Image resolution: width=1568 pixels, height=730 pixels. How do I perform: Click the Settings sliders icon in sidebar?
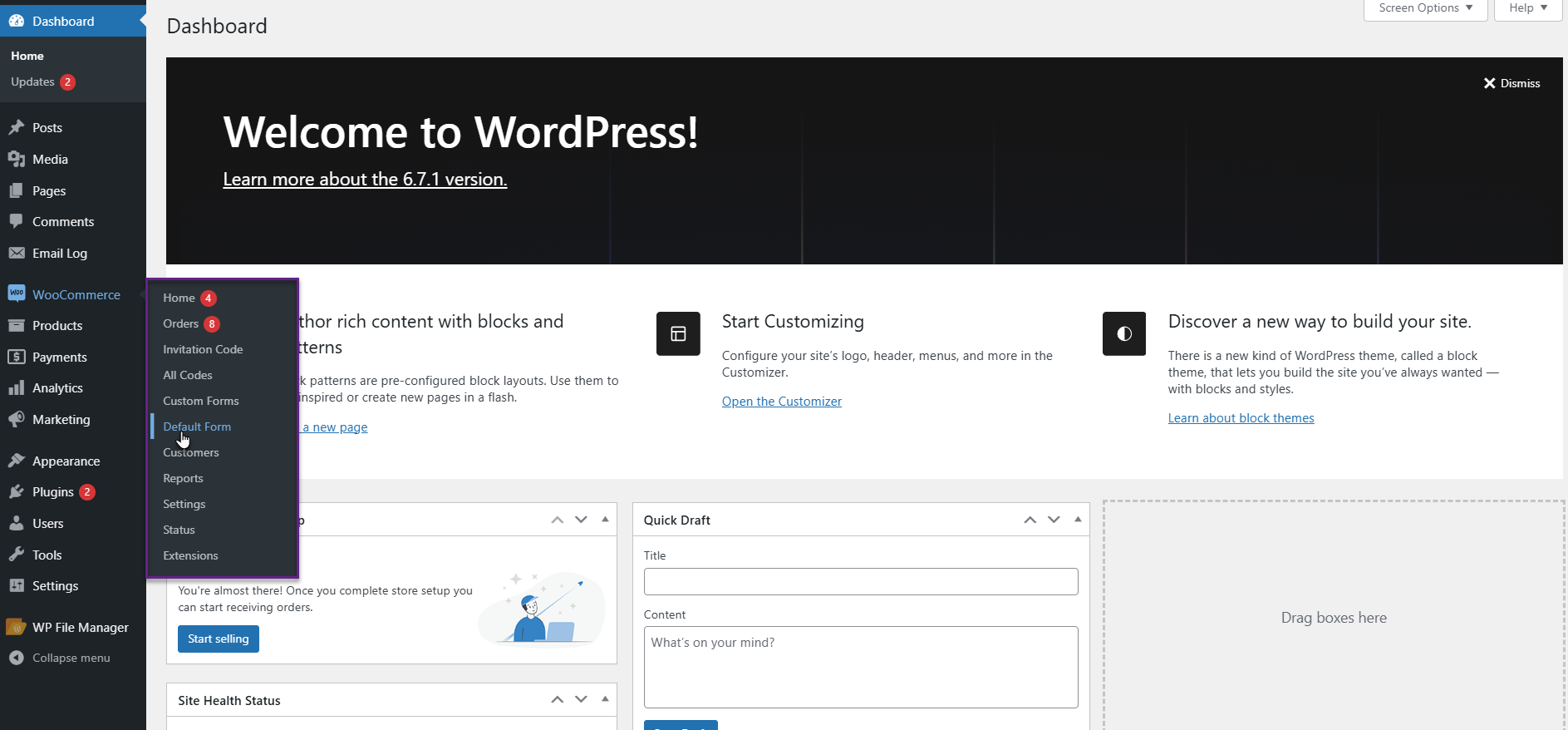[17, 585]
